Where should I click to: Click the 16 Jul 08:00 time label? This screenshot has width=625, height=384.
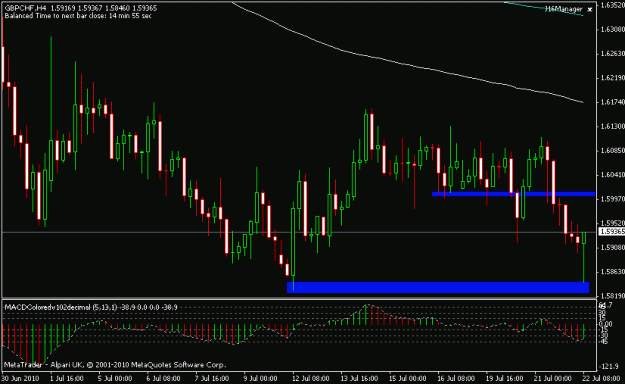(456, 378)
